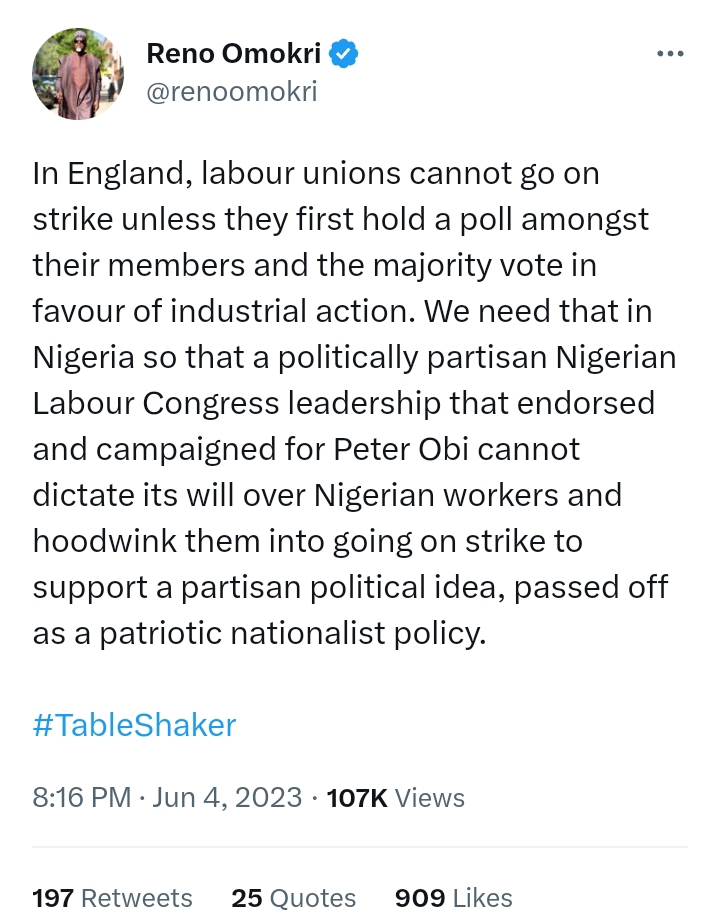The width and height of the screenshot is (720, 924).
Task: Click "partisan political idea" in the tweet
Action: 331,587
